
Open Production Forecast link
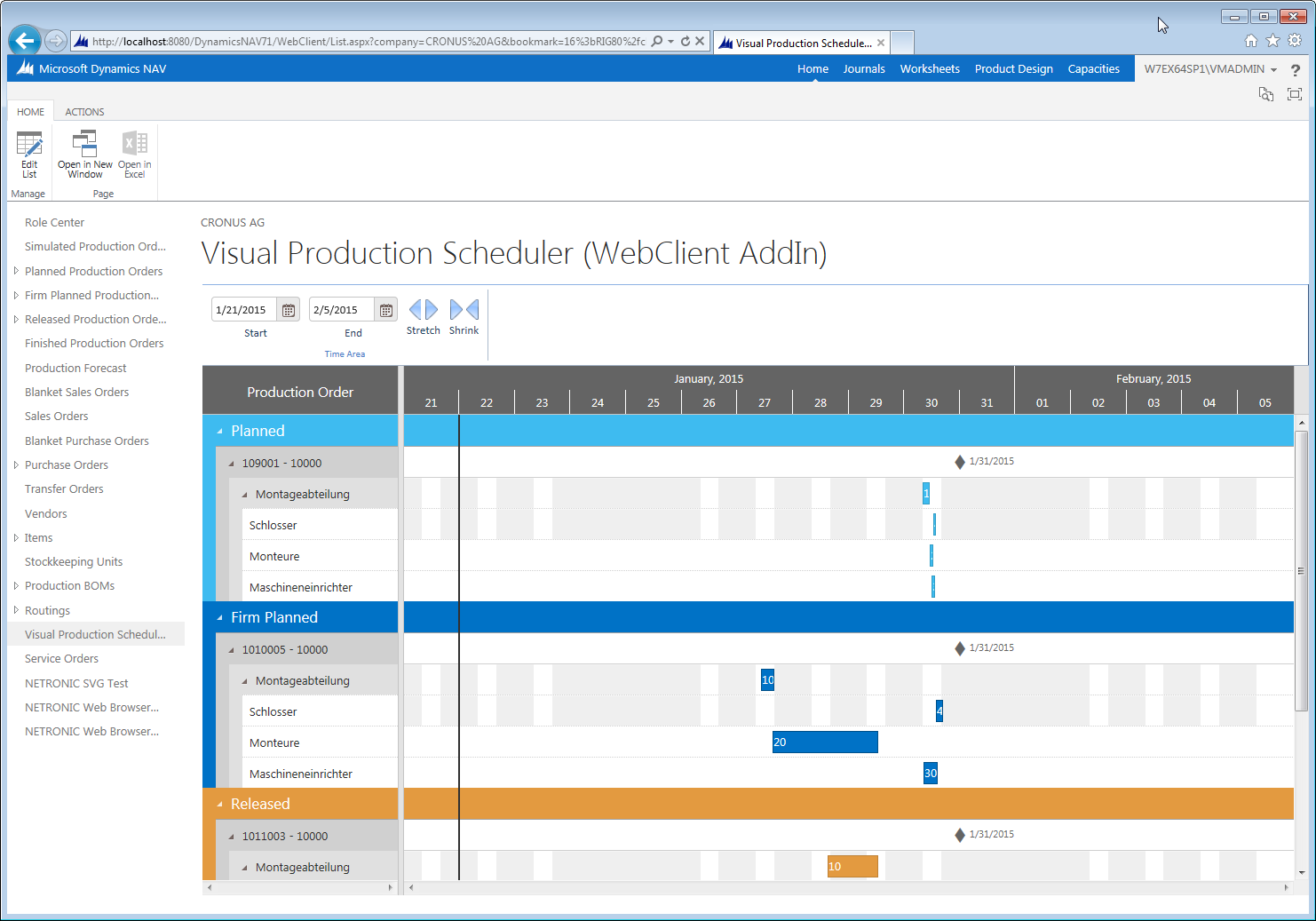[x=75, y=368]
